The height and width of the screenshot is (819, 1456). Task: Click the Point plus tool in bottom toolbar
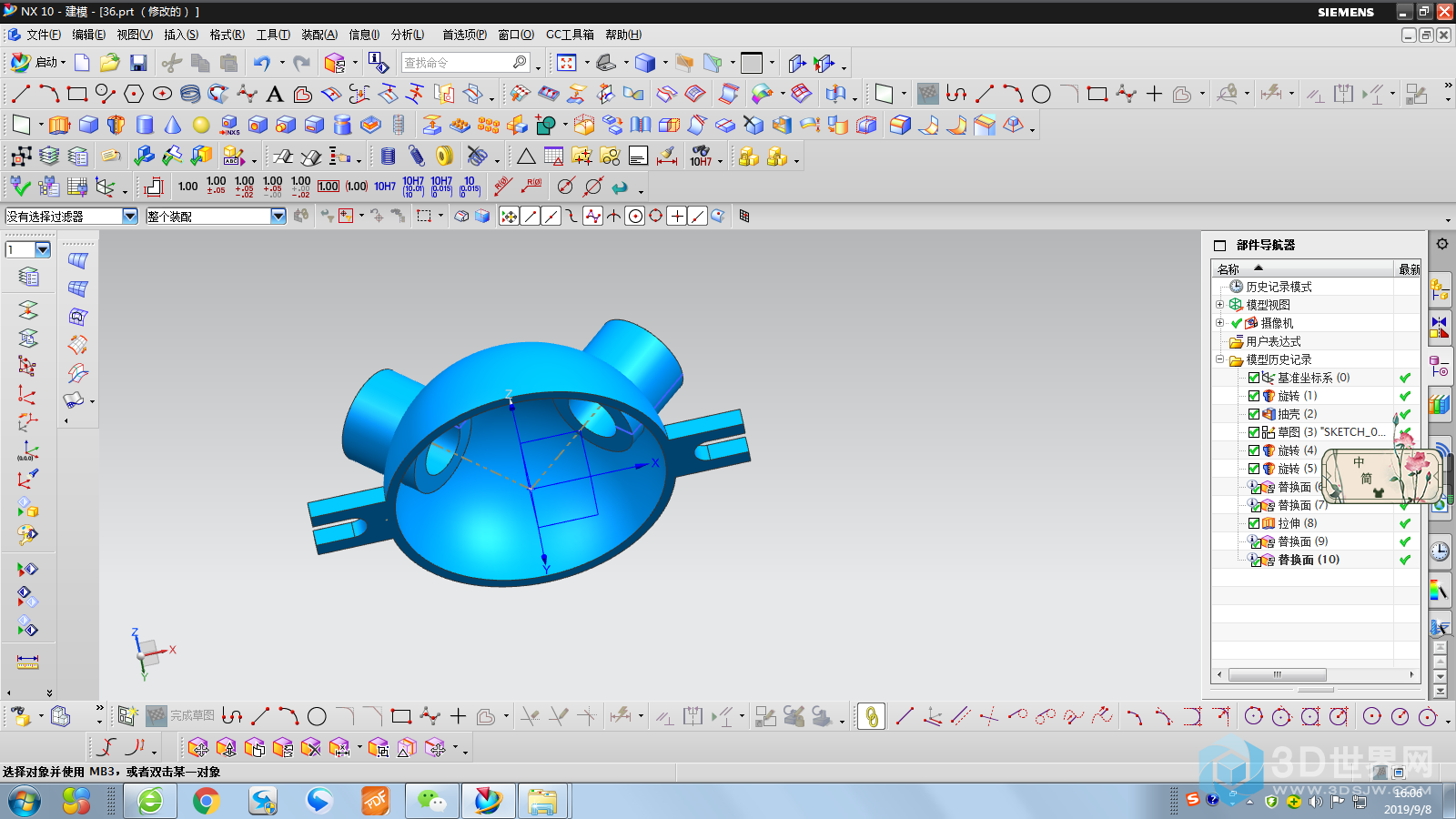point(458,716)
